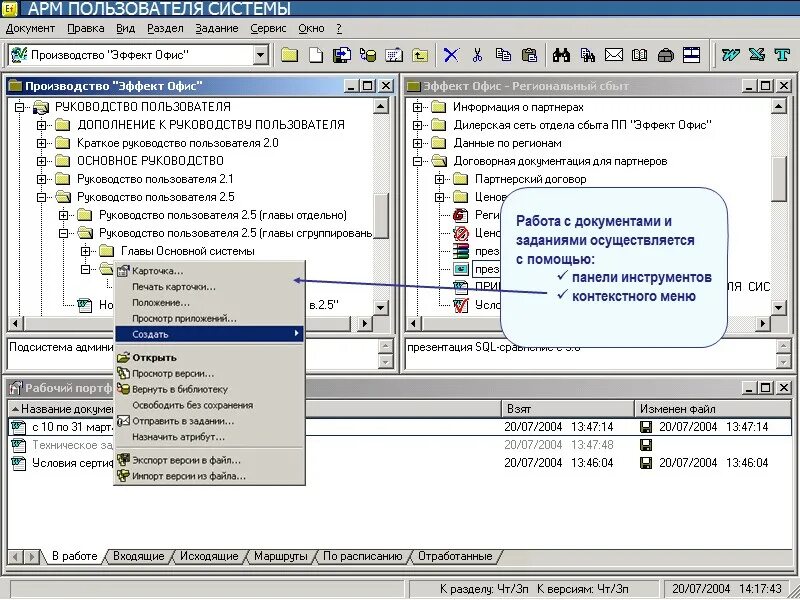Click the blank new document toolbar icon

coord(316,55)
